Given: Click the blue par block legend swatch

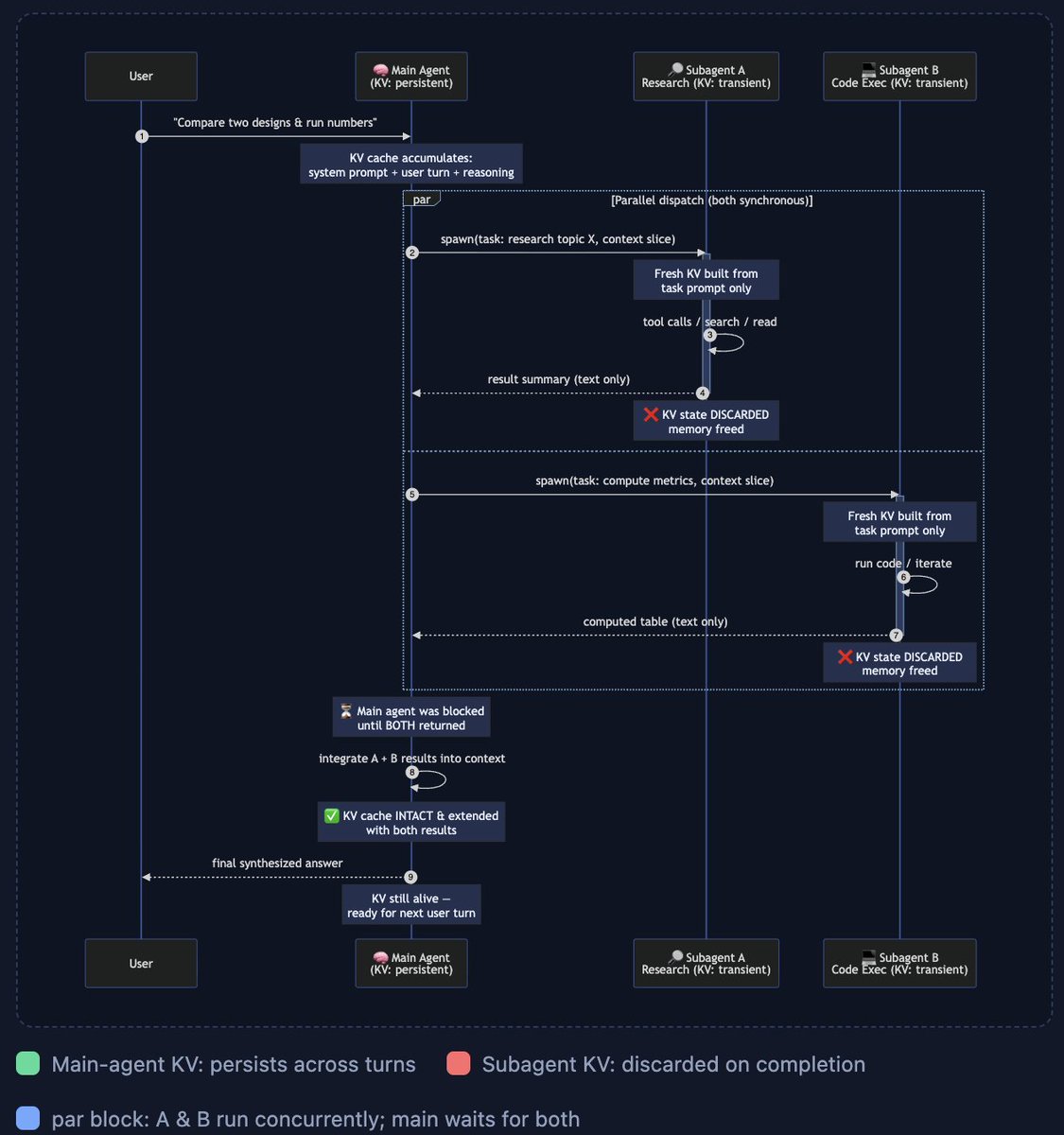Looking at the screenshot, I should [28, 1118].
